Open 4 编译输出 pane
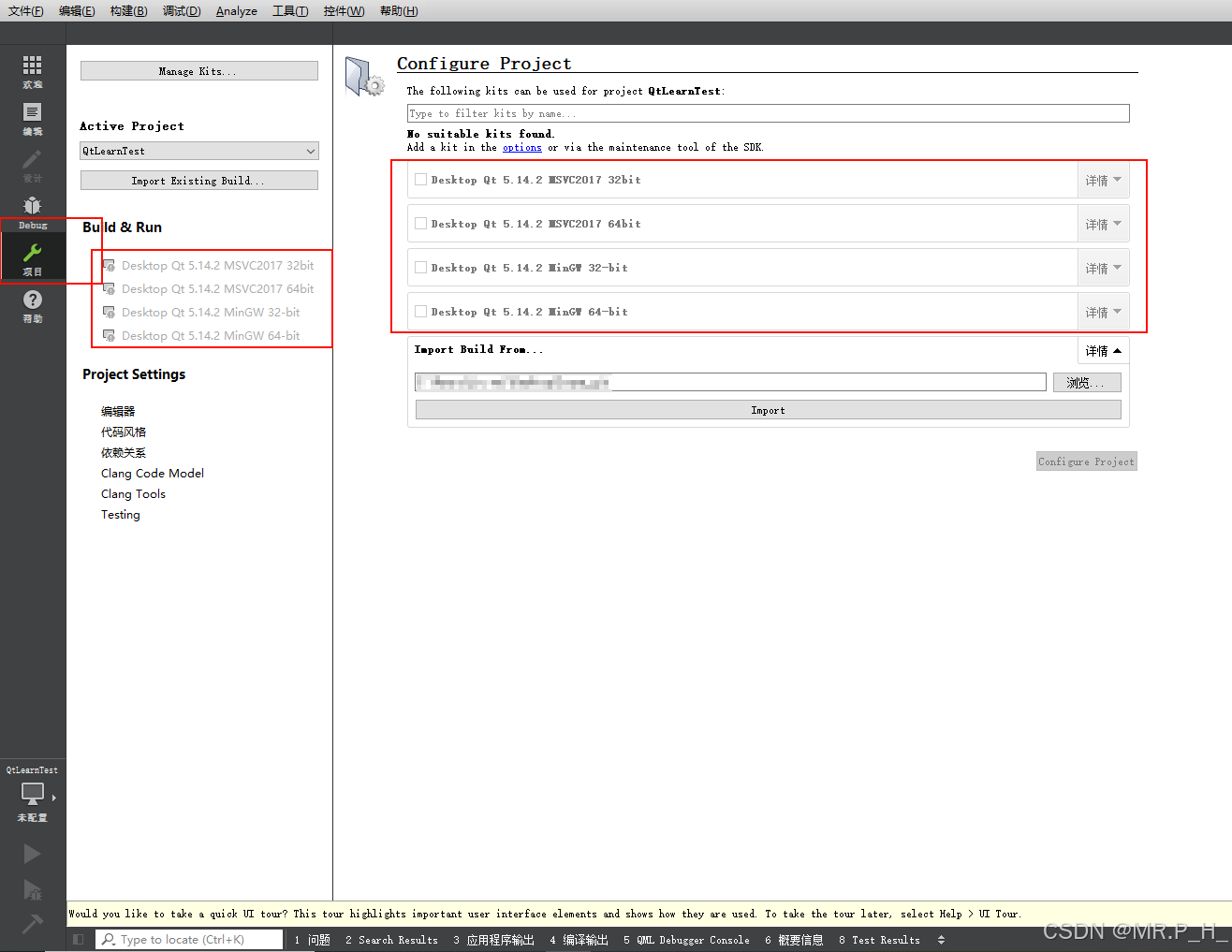The height and width of the screenshot is (952, 1232). point(579,940)
